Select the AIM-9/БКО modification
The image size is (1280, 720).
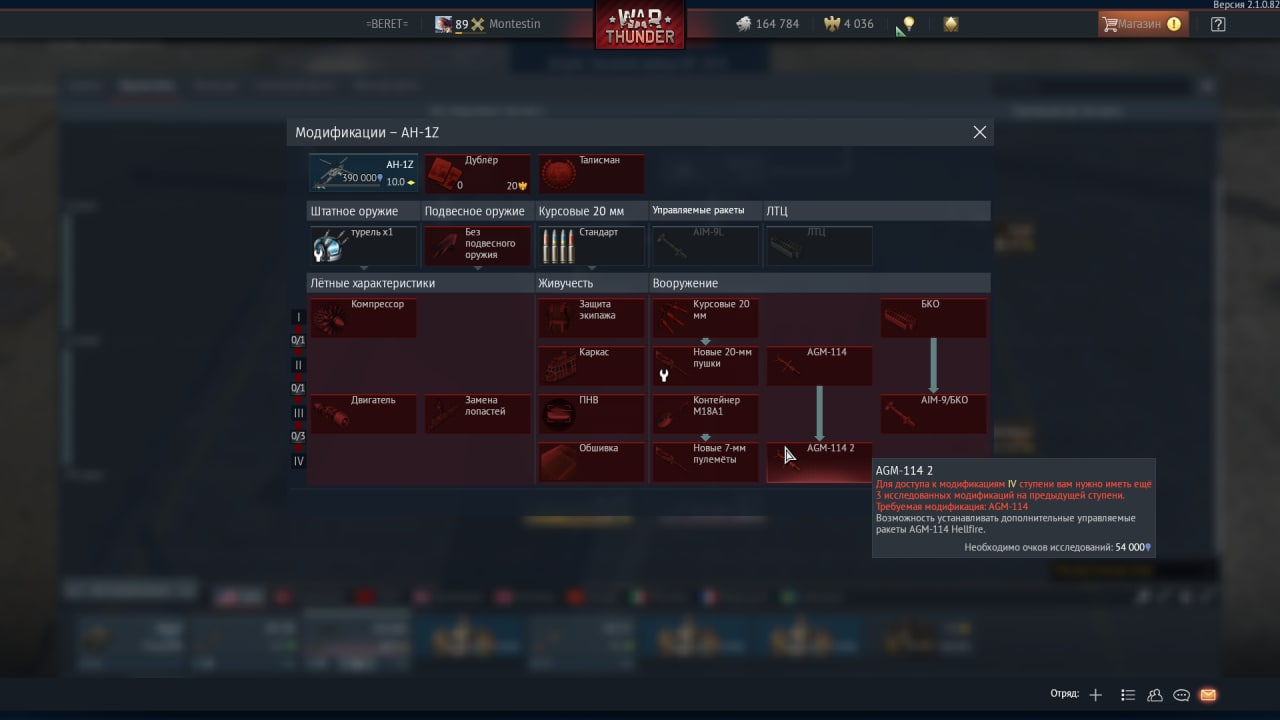coord(933,414)
